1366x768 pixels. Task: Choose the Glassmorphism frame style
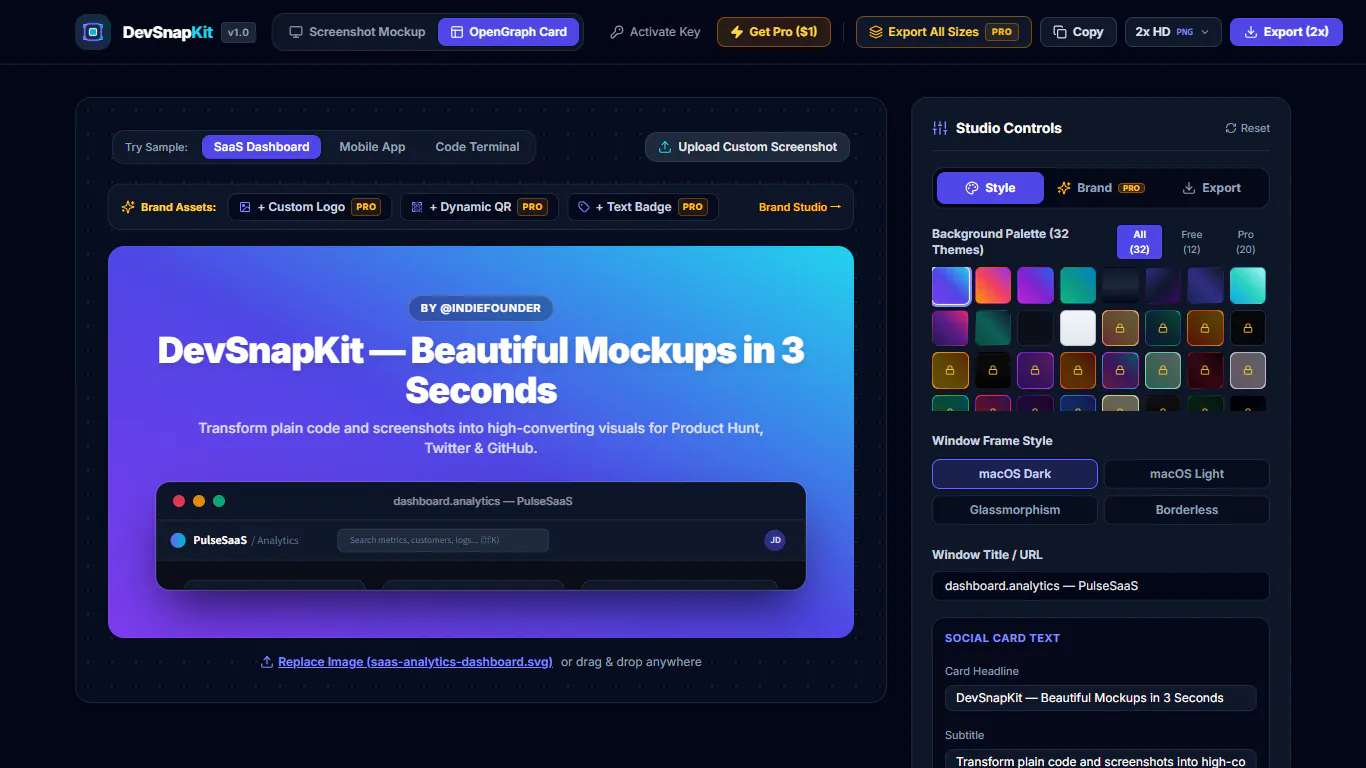[x=1015, y=510]
